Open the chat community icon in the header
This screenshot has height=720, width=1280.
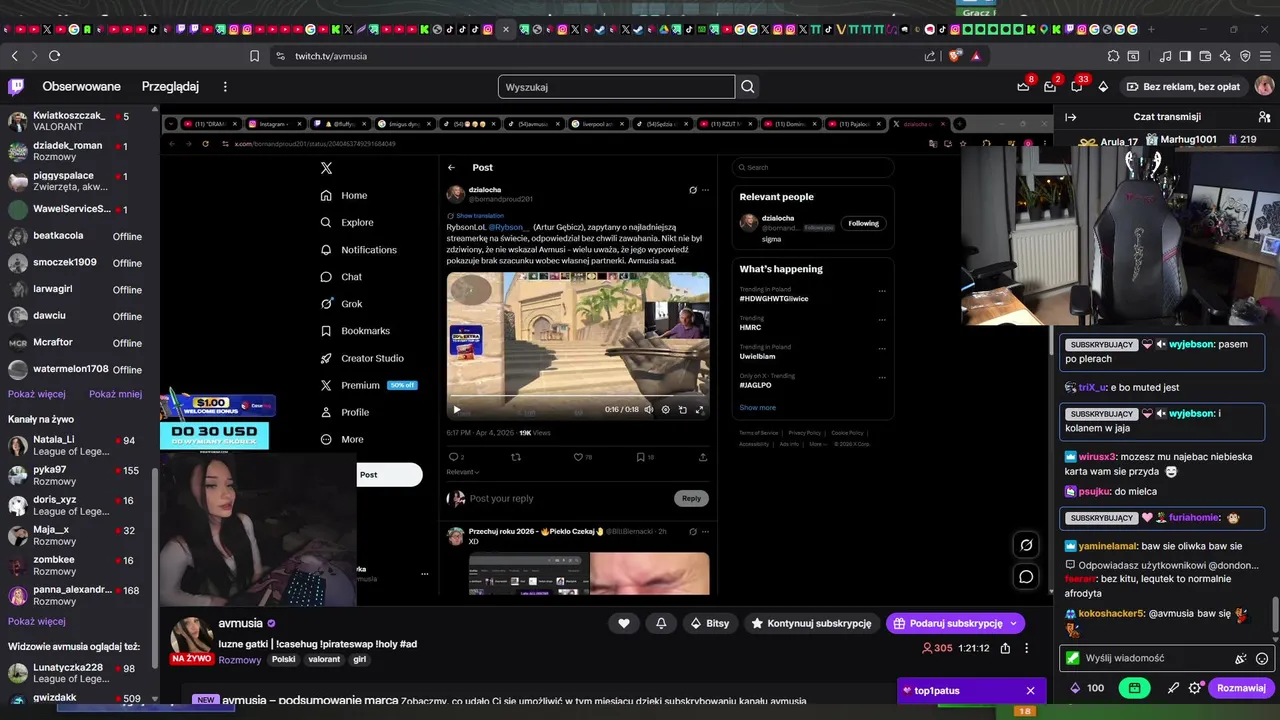[x=1264, y=117]
